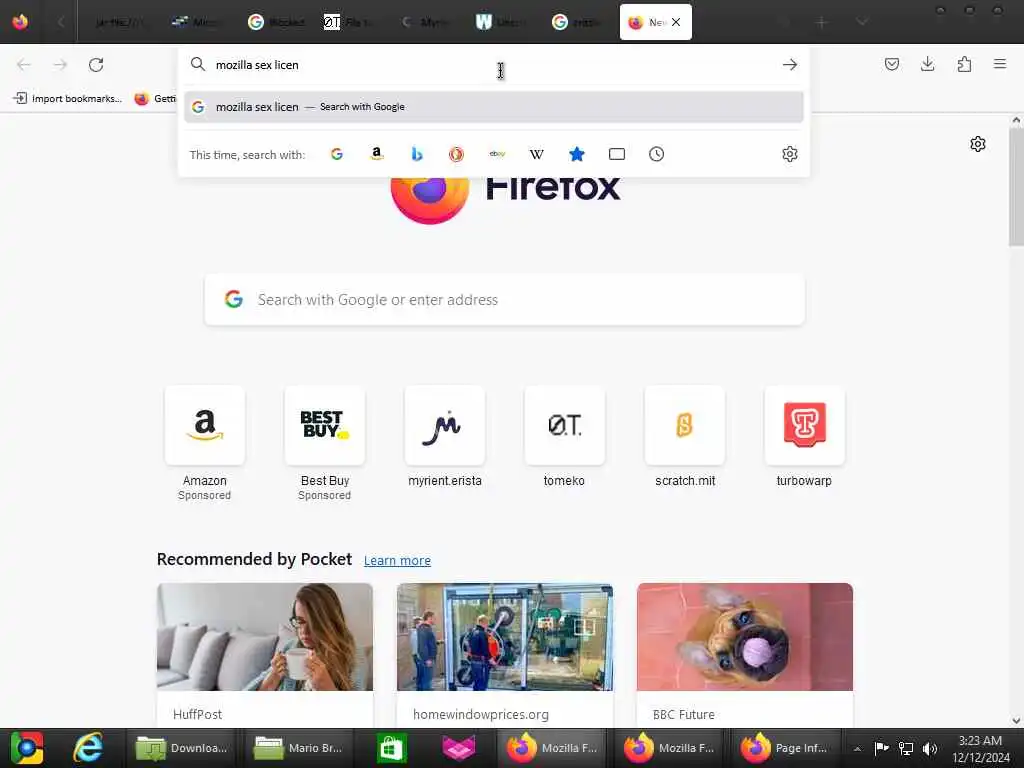Search open tabs using the tab icon
This screenshot has width=1024, height=768.
pos(616,154)
